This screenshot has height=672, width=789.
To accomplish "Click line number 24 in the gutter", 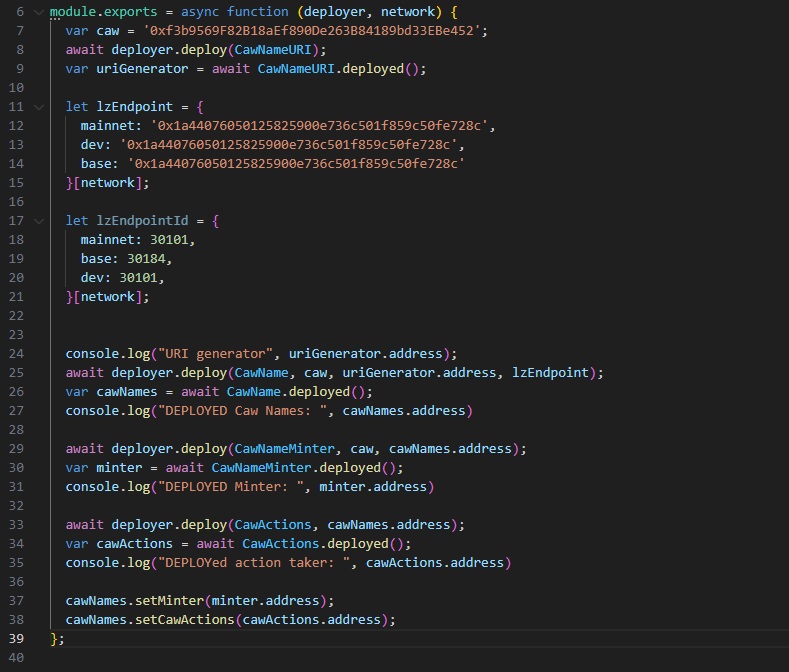I will coord(16,354).
